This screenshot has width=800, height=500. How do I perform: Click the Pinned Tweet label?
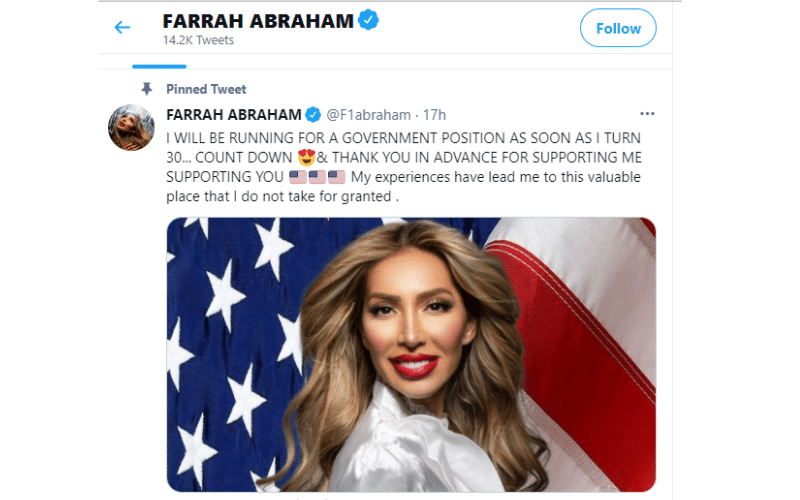coord(206,89)
